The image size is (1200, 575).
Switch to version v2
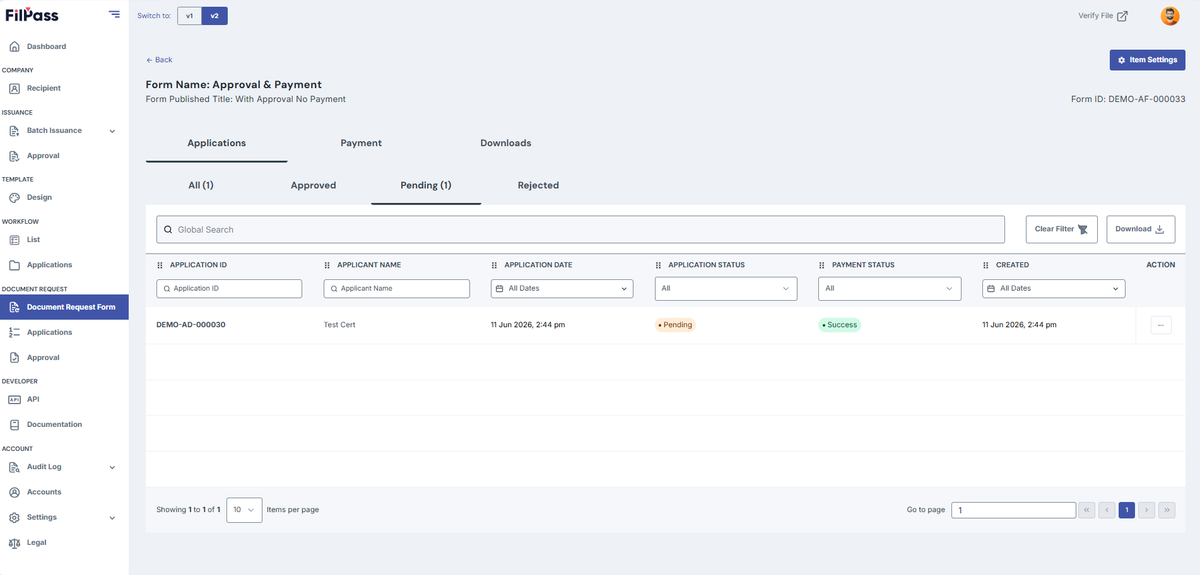[214, 16]
